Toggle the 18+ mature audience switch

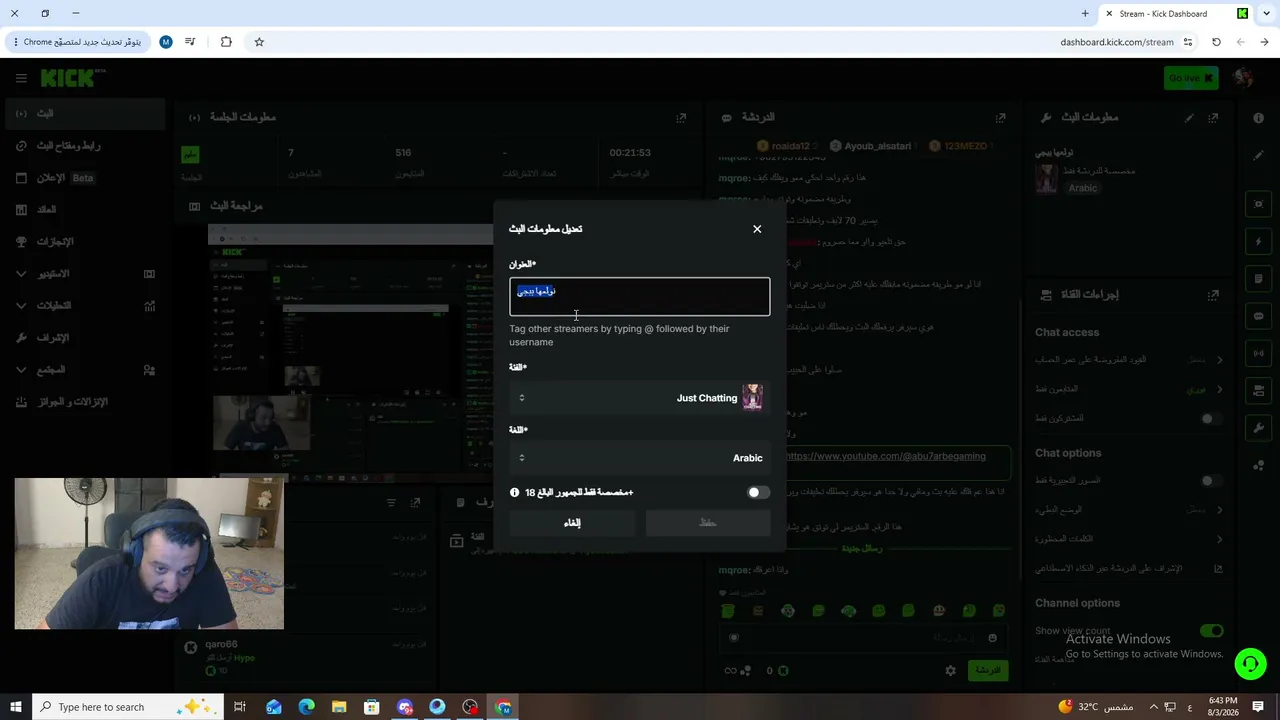(759, 492)
